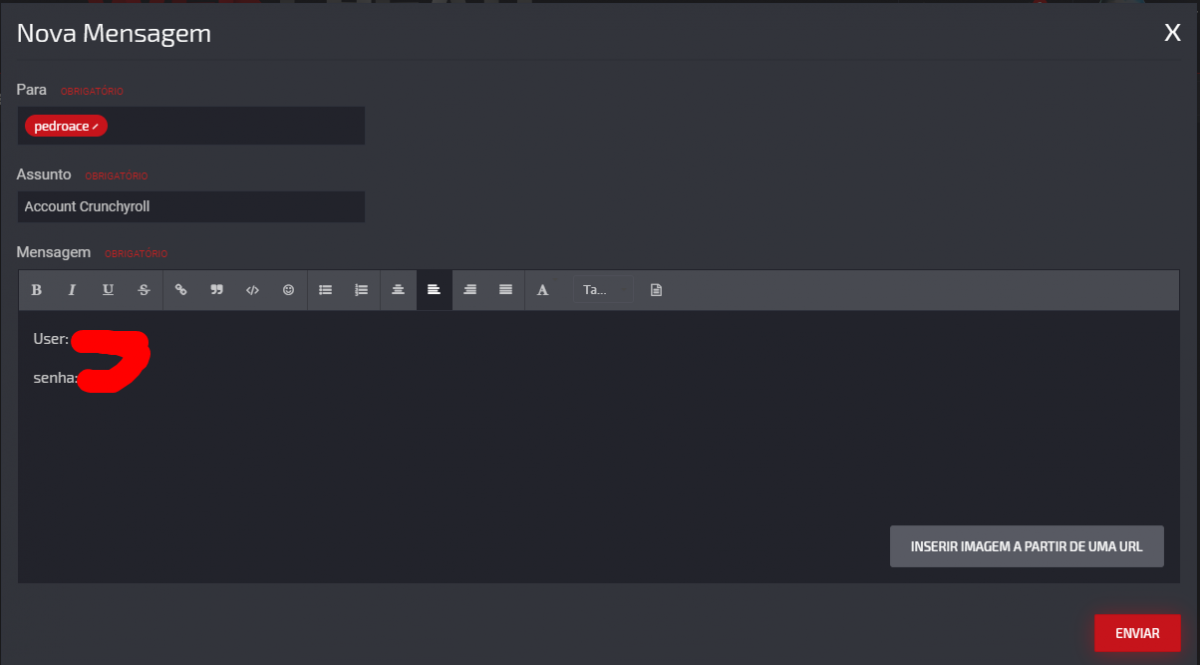Toggle bold text formatting
1200x665 pixels.
[37, 290]
